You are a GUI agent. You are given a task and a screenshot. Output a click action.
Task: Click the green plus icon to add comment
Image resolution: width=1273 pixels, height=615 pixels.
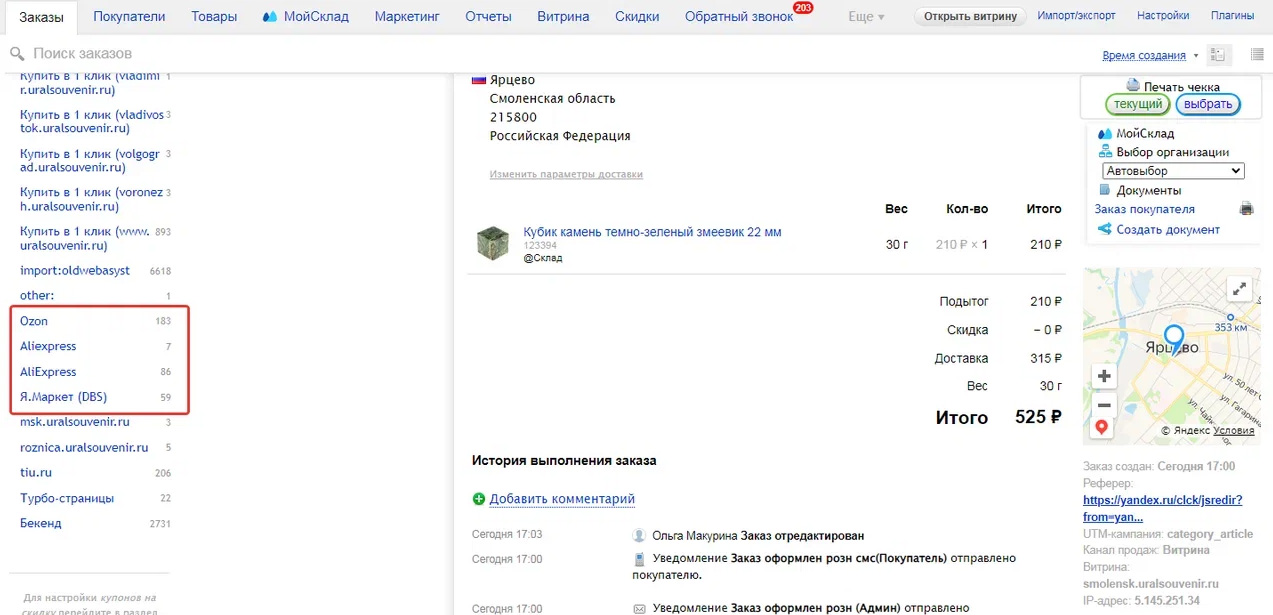pos(479,499)
